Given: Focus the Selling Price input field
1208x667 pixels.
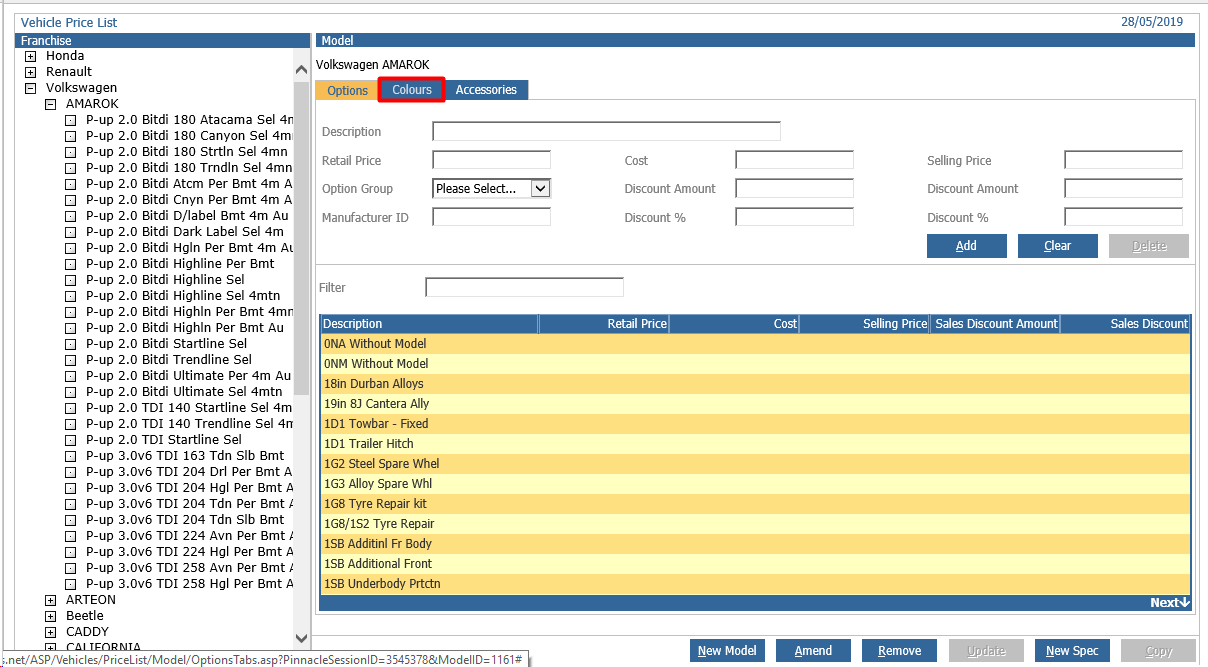Looking at the screenshot, I should point(1123,160).
